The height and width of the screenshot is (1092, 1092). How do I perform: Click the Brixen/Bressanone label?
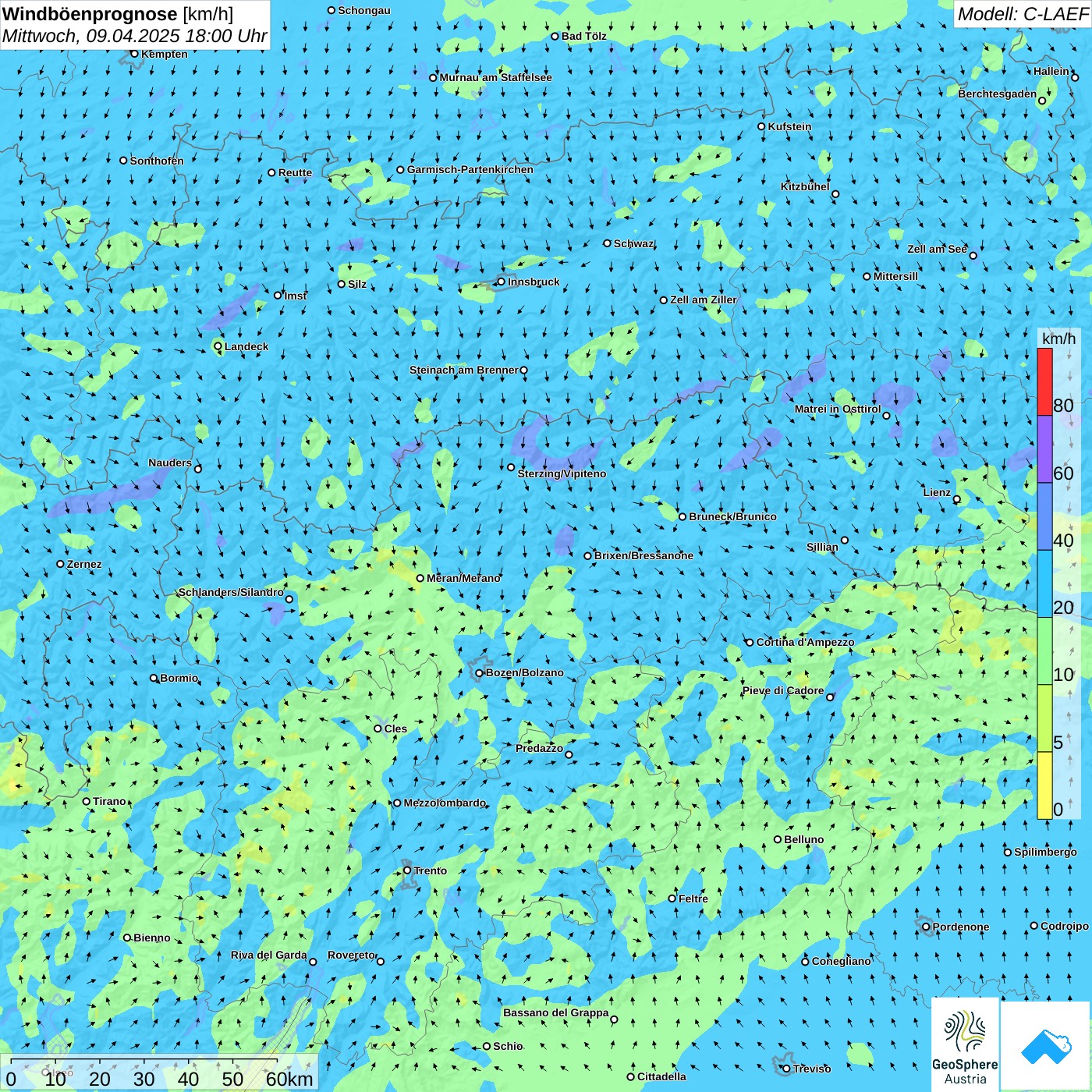point(643,555)
